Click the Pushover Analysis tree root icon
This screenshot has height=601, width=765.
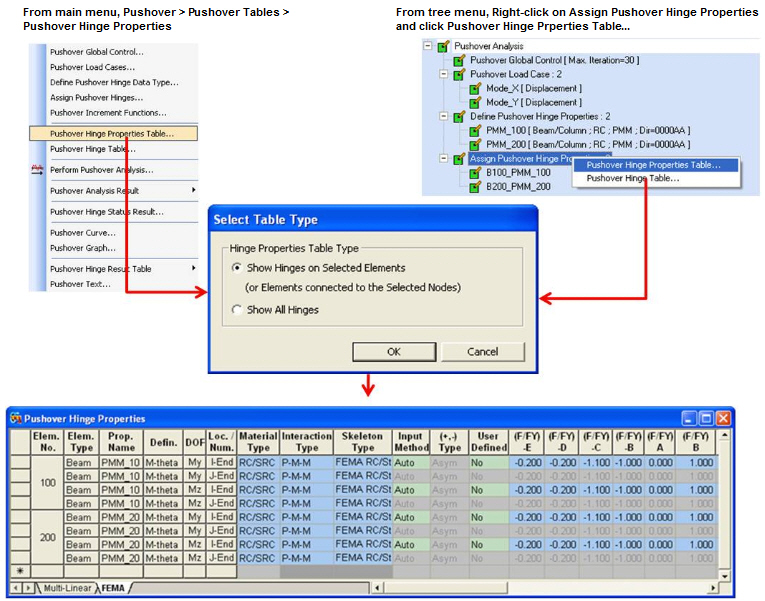443,46
